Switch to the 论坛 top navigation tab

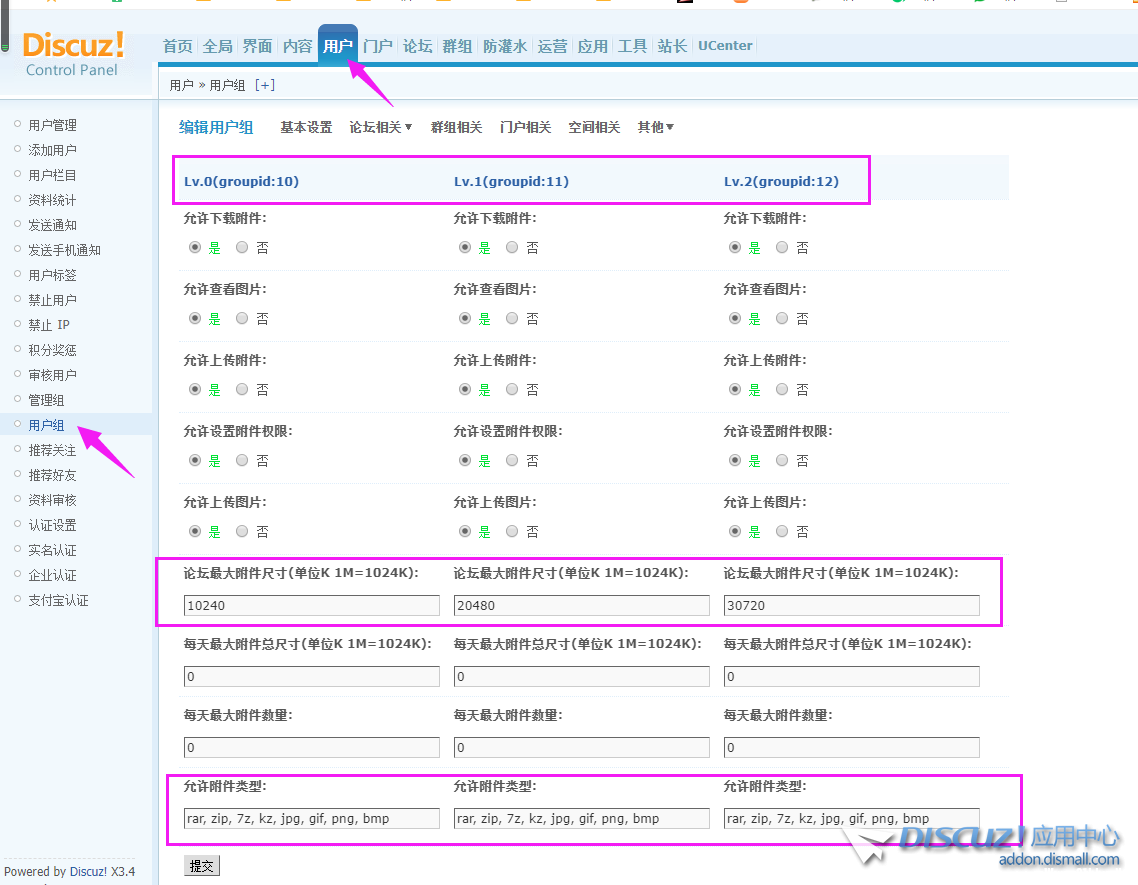click(417, 46)
